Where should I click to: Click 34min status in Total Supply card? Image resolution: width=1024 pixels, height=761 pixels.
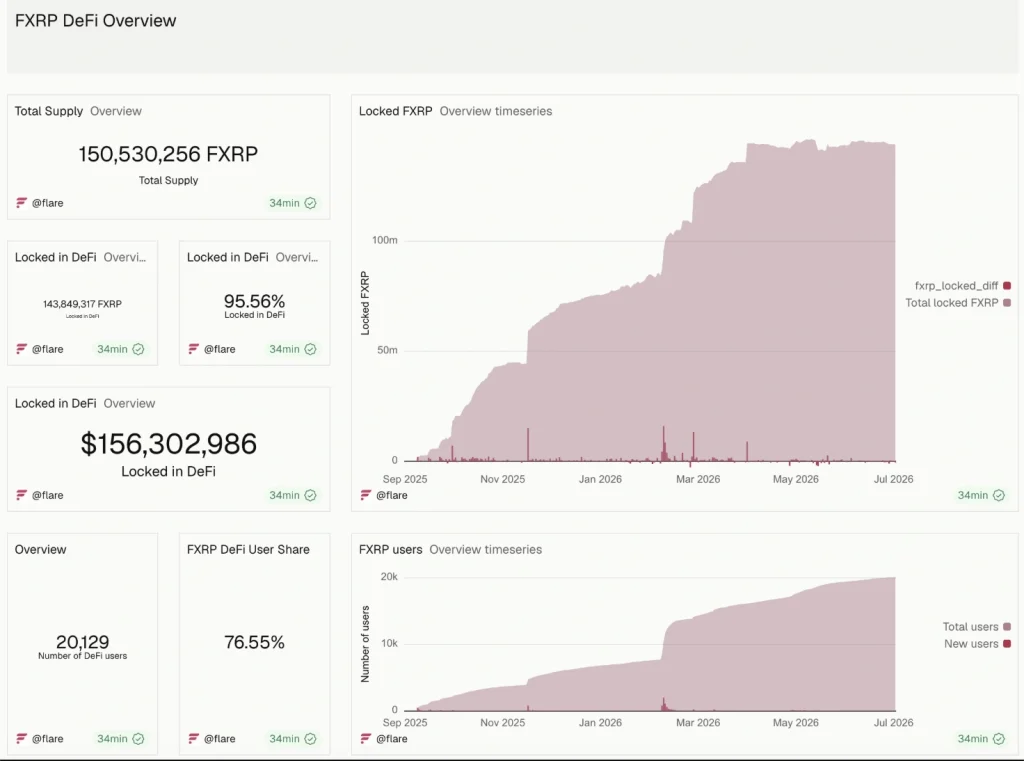[284, 203]
